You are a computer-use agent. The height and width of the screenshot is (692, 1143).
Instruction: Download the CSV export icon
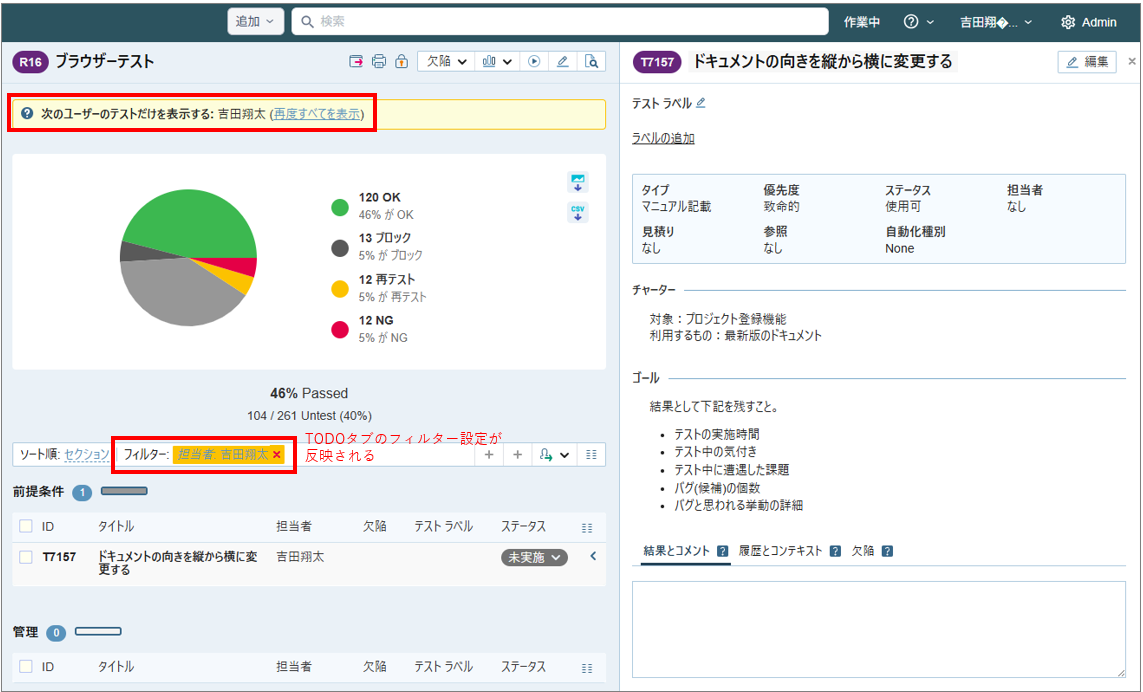click(x=578, y=212)
